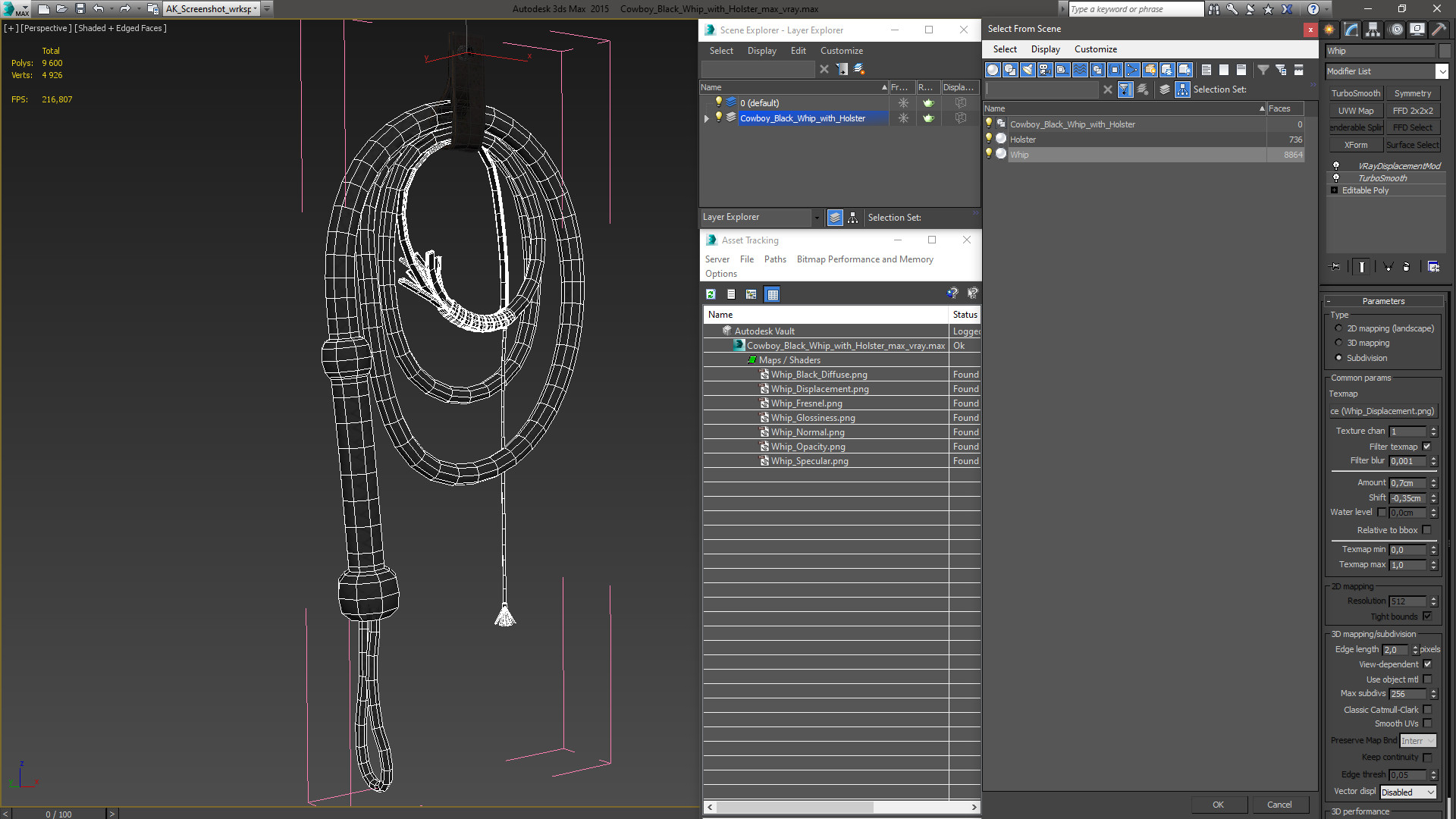This screenshot has width=1456, height=819.
Task: Click Create New Layer icon in Layer Explorer
Action: click(859, 69)
